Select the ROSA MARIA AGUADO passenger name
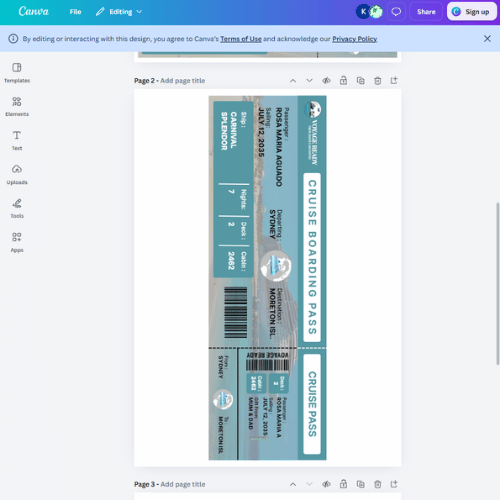Screen dimensions: 500x500 point(279,147)
